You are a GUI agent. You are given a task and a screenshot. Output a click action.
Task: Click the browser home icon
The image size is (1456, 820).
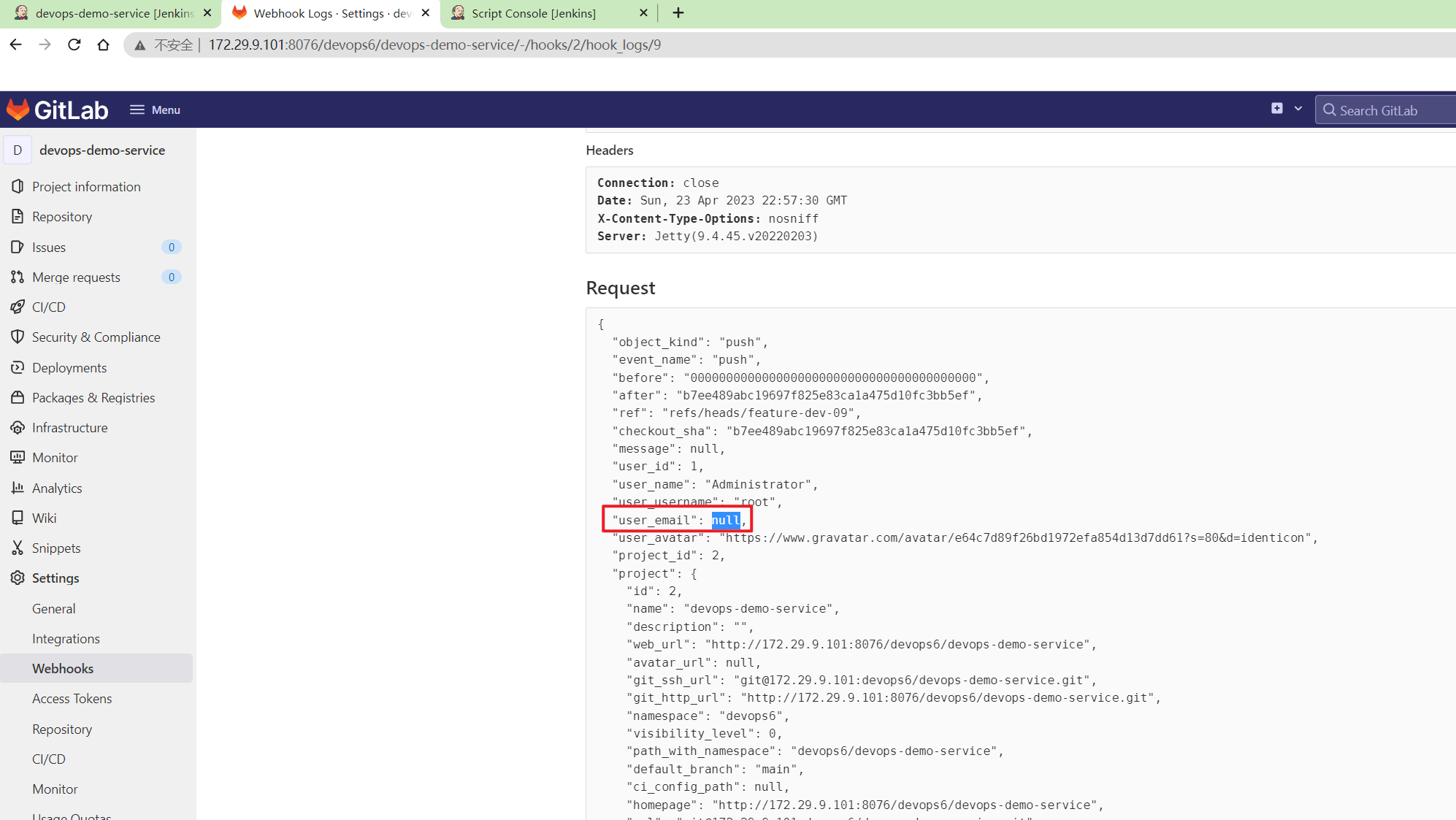(103, 45)
